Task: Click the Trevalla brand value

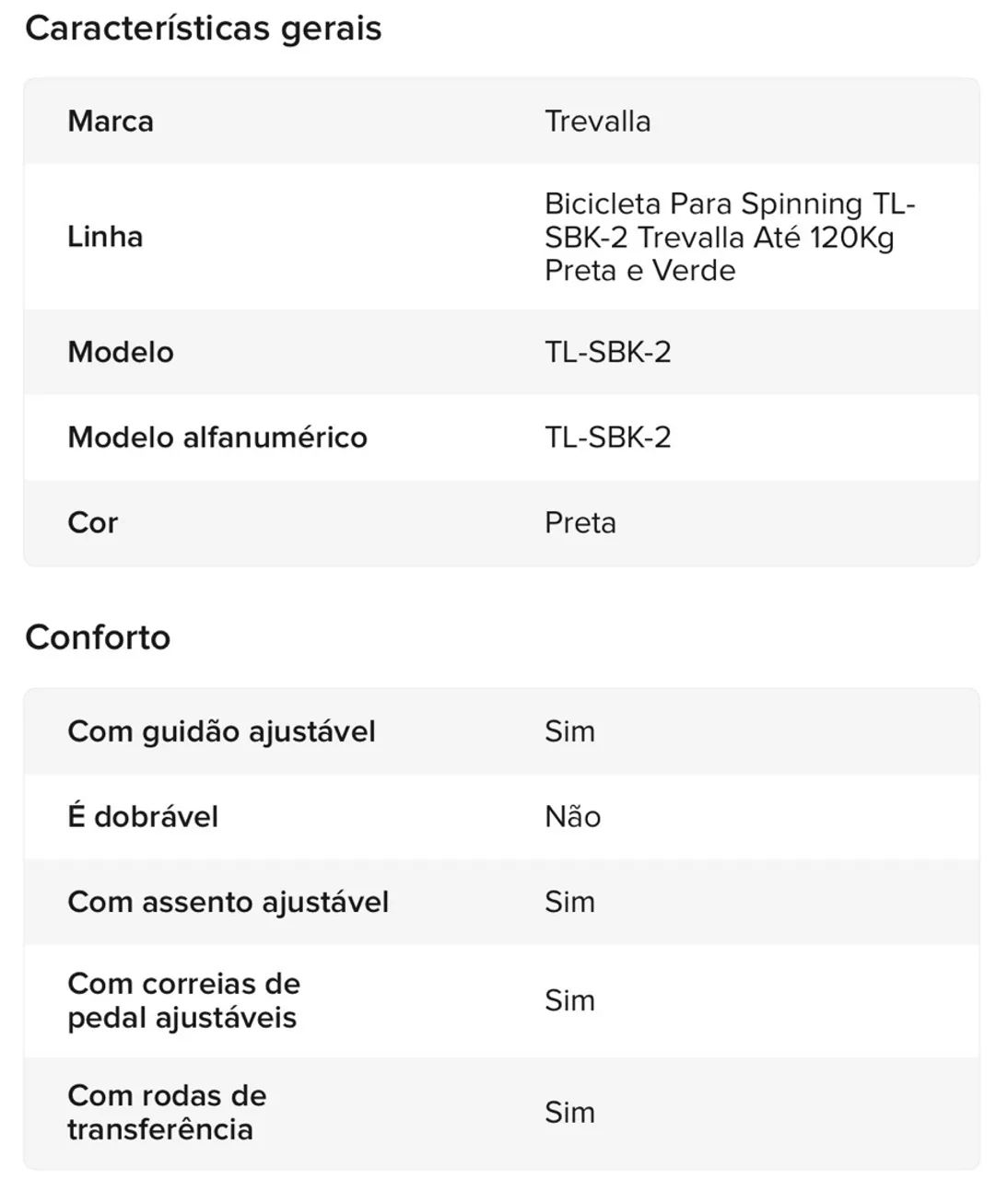Action: coord(597,122)
